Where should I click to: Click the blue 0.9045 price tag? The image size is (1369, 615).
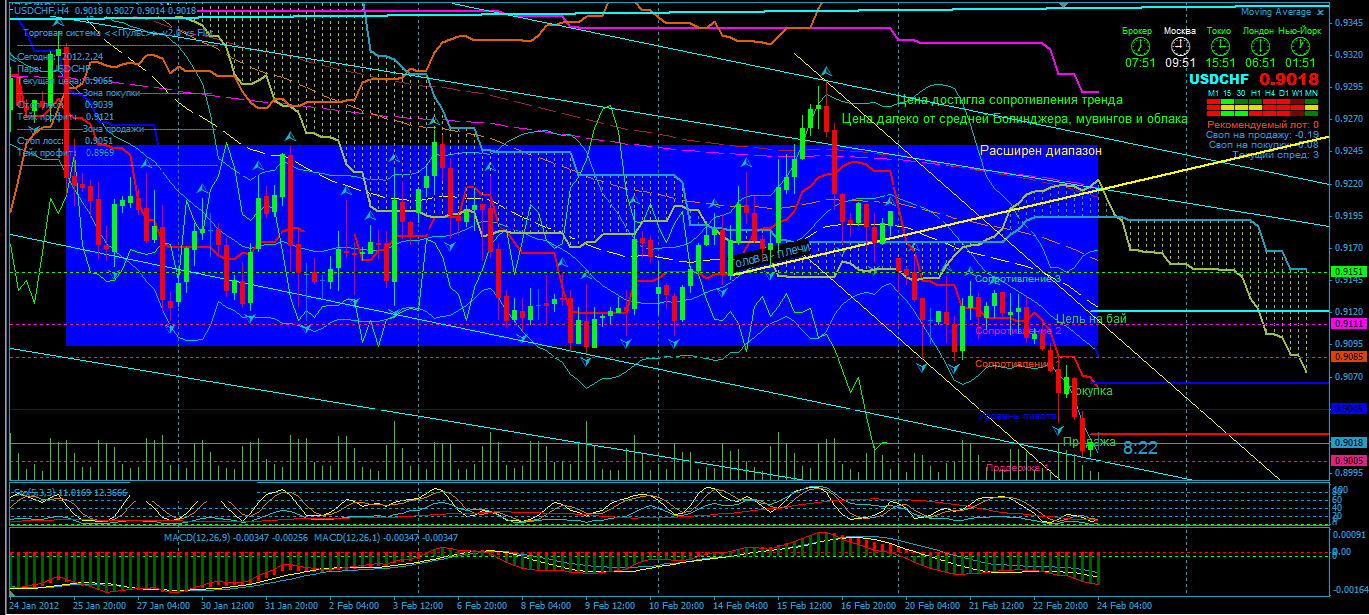[x=1349, y=408]
